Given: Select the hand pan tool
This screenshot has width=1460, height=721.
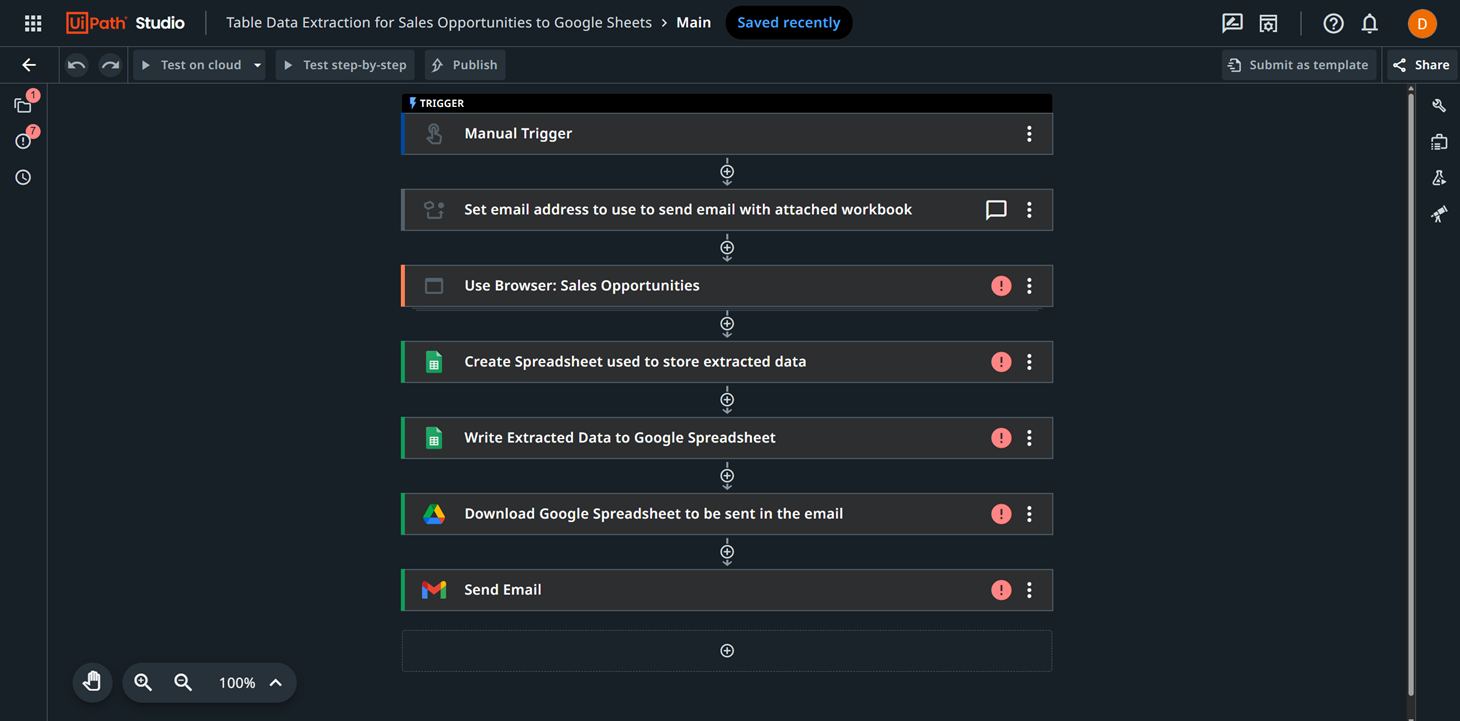Looking at the screenshot, I should [92, 682].
